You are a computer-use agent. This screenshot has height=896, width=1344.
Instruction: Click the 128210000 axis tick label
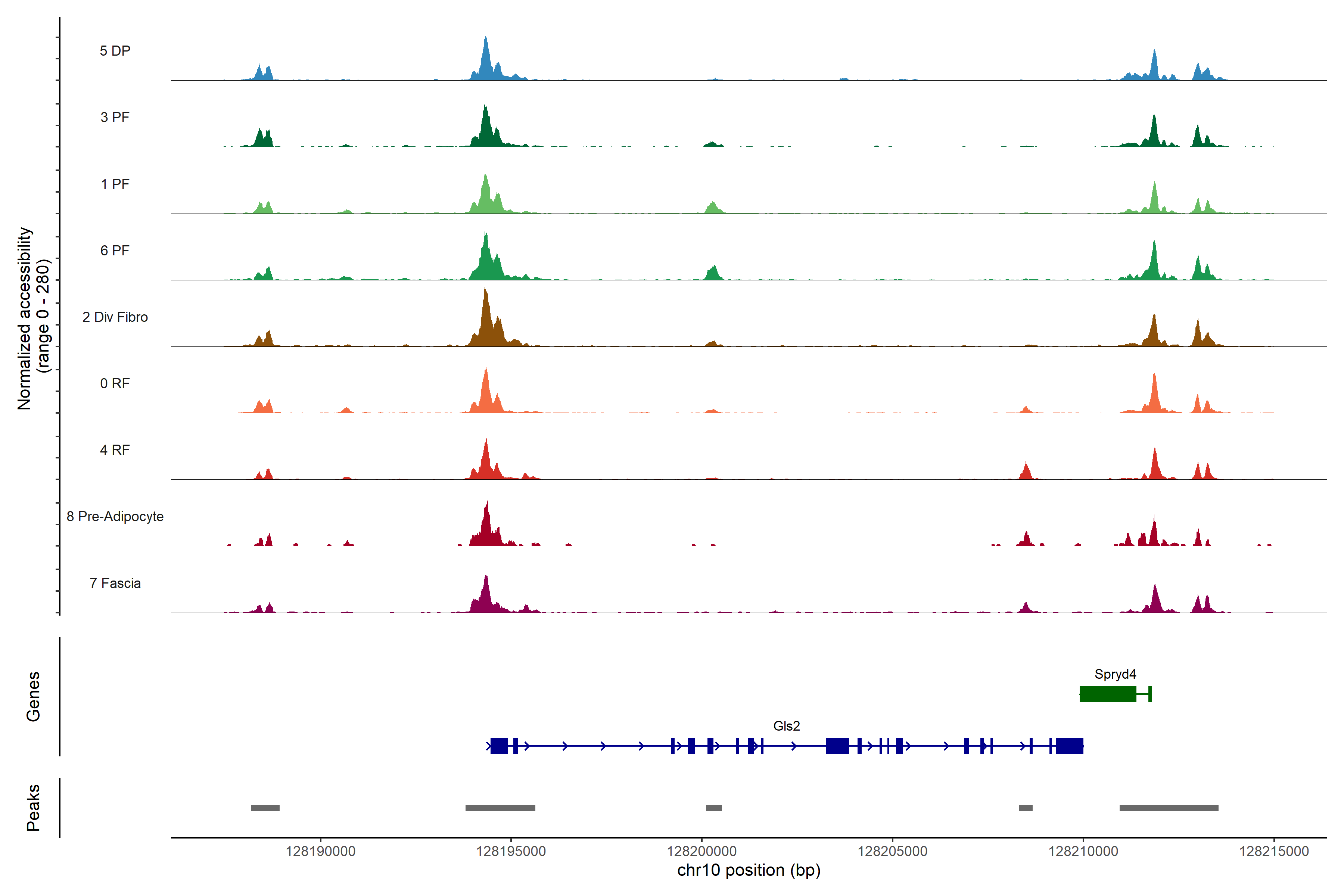click(x=1083, y=852)
